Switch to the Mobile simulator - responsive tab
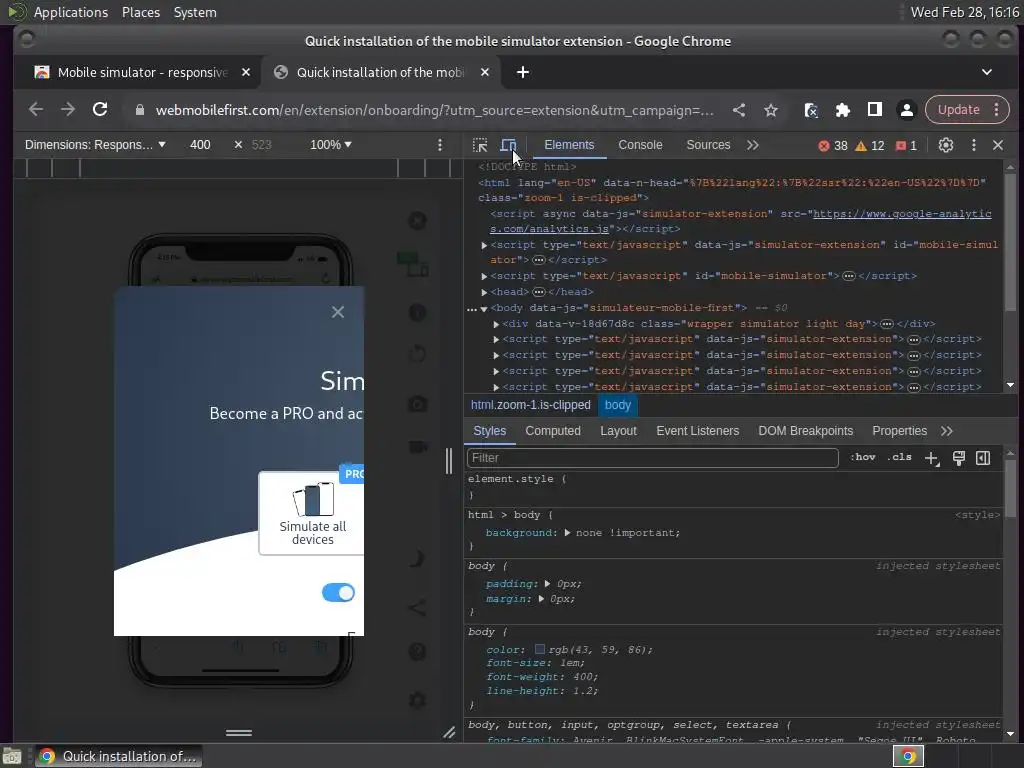1024x768 pixels. pyautogui.click(x=142, y=72)
